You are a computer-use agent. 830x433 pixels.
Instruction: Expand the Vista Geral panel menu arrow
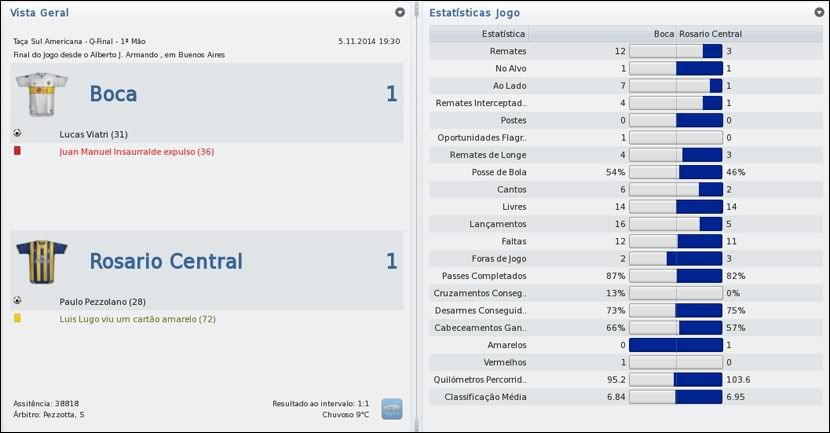click(x=400, y=12)
